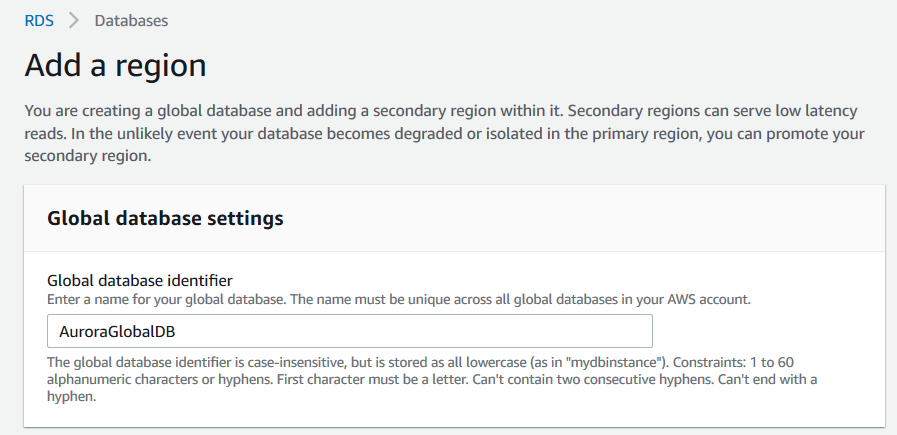This screenshot has width=897, height=435.
Task: Click the trailing 'hyphen.' word on last line
Action: tap(72, 396)
